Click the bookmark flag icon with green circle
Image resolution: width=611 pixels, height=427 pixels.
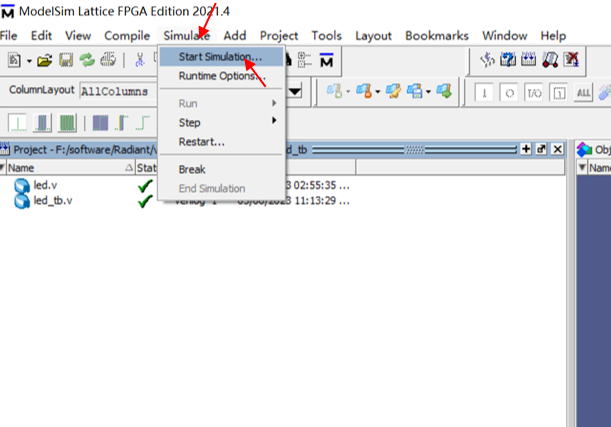pos(335,91)
